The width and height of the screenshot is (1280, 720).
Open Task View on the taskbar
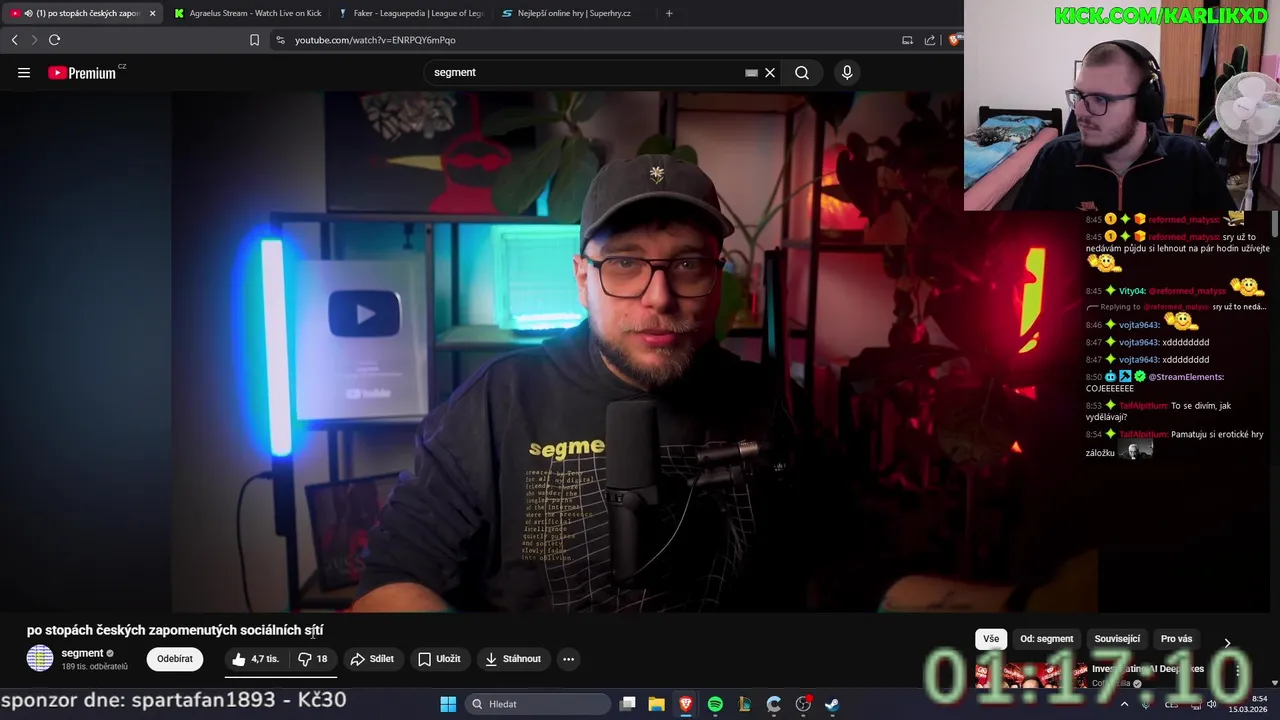628,704
